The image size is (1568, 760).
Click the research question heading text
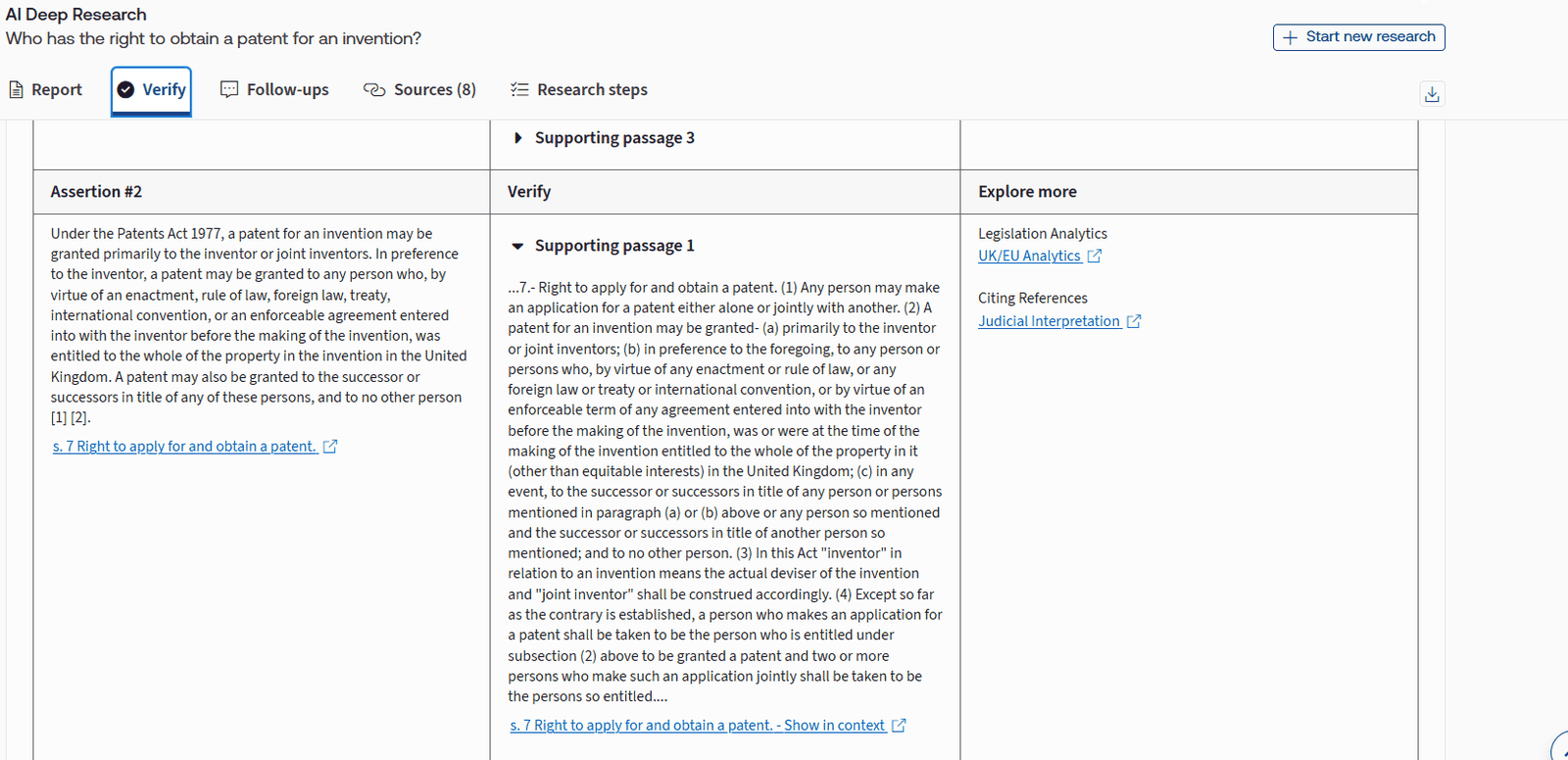tap(214, 38)
